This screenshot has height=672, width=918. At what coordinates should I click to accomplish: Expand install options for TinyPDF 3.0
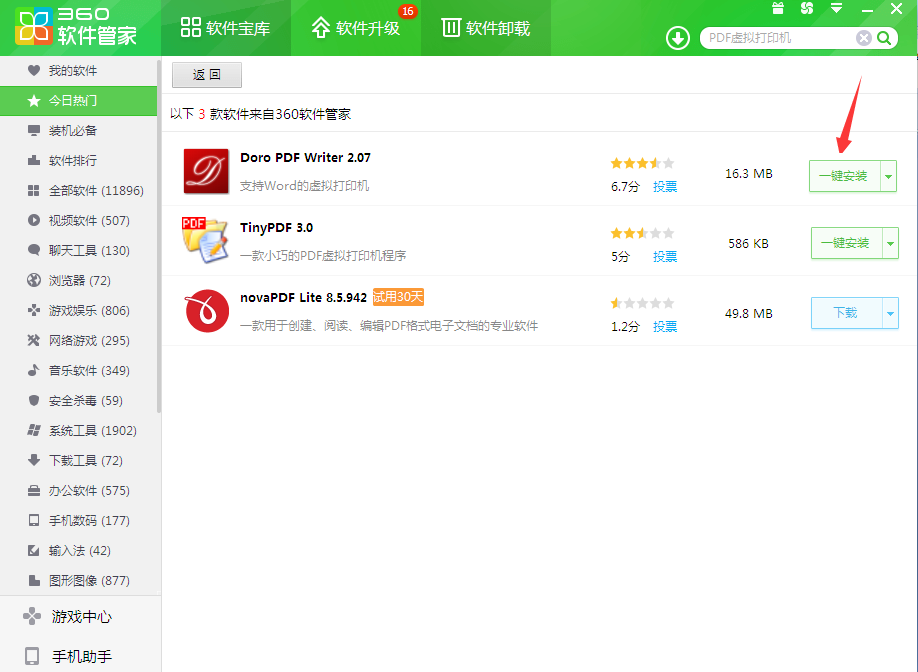pos(890,244)
